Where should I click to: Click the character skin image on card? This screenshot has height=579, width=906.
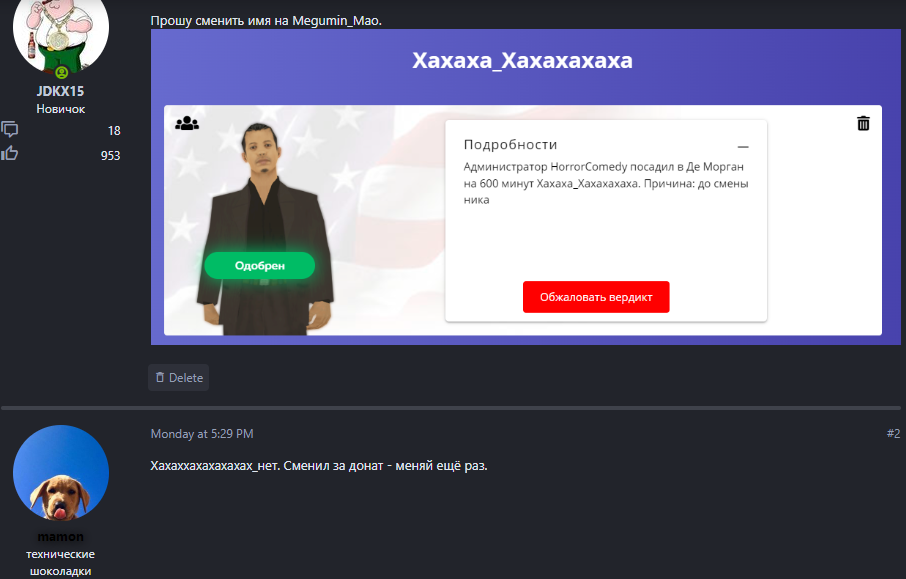(264, 228)
